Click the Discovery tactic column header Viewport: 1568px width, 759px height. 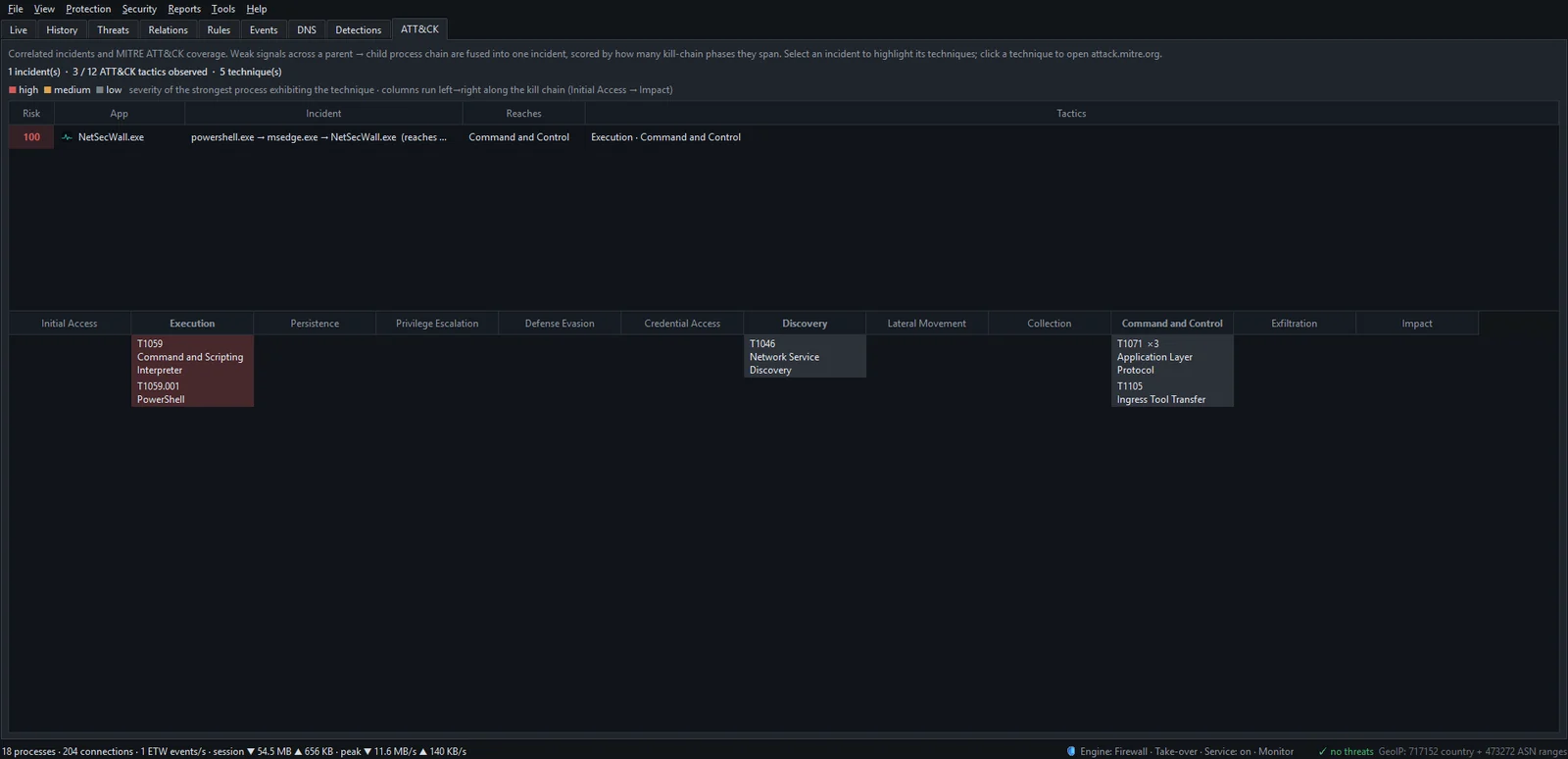point(805,324)
